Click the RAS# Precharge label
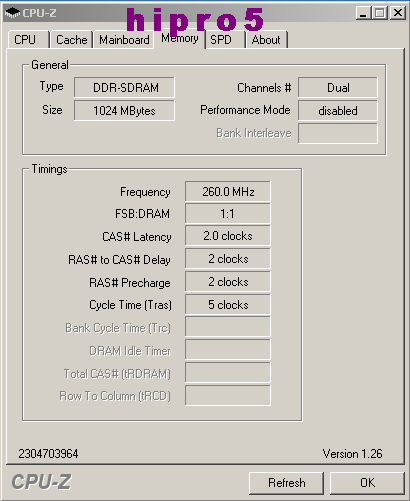The width and height of the screenshot is (410, 501). (x=130, y=283)
